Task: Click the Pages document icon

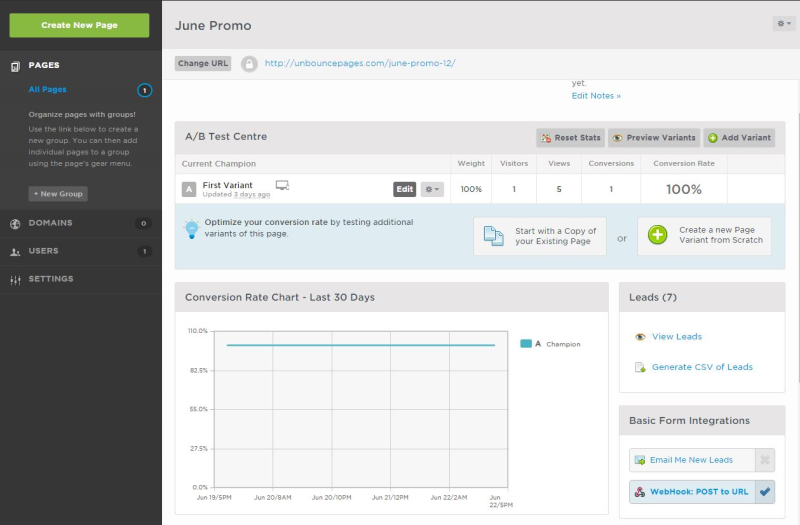Action: tap(15, 66)
